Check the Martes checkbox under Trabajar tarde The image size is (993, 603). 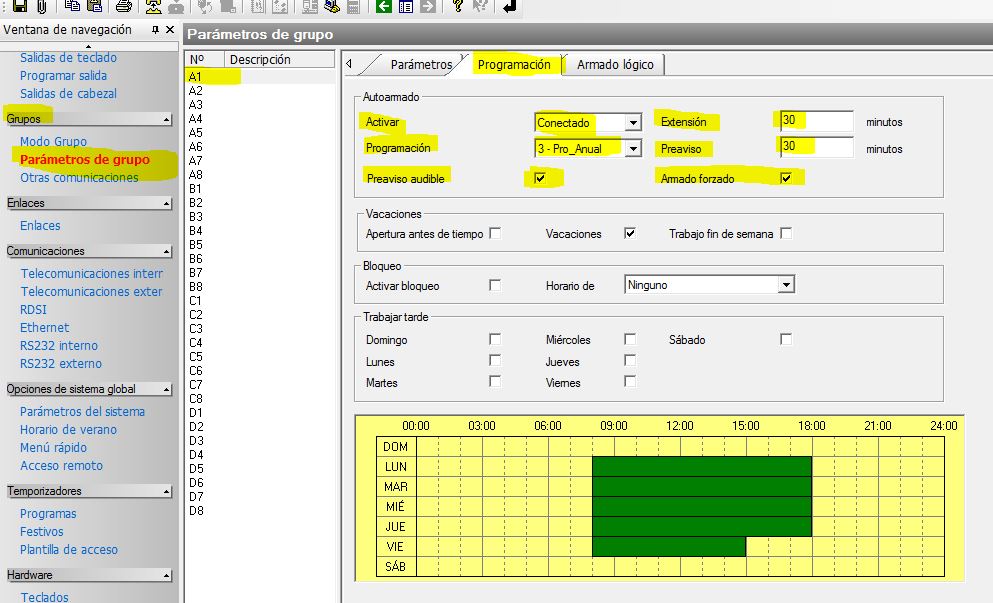point(495,381)
